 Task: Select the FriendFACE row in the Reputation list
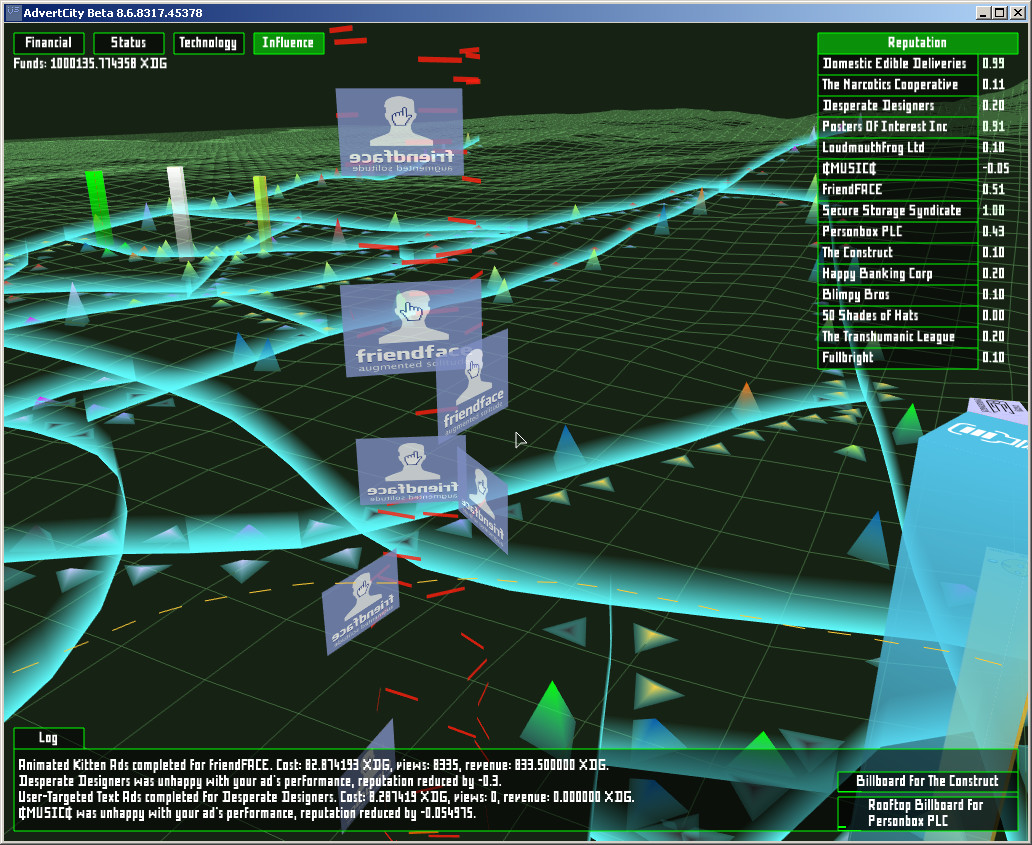point(897,189)
